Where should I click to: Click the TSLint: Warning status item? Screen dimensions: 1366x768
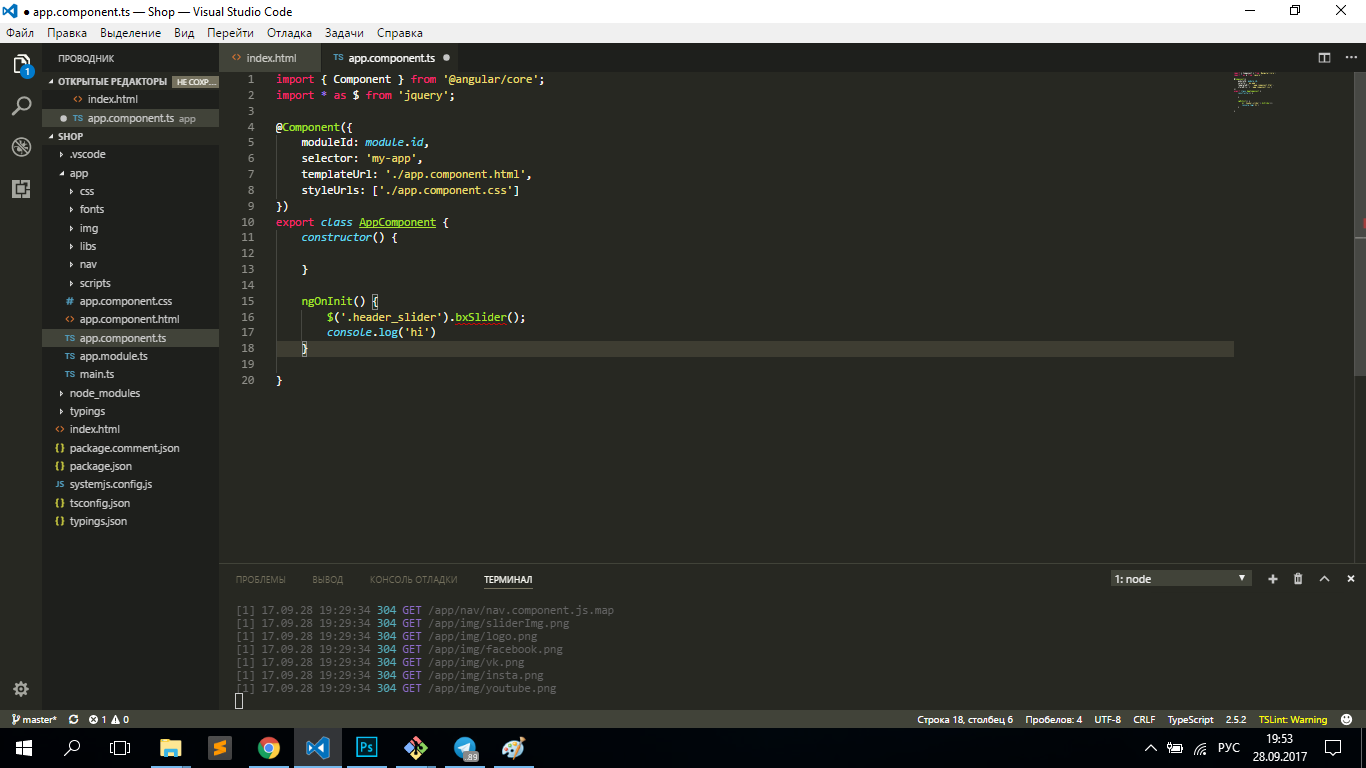tap(1293, 719)
